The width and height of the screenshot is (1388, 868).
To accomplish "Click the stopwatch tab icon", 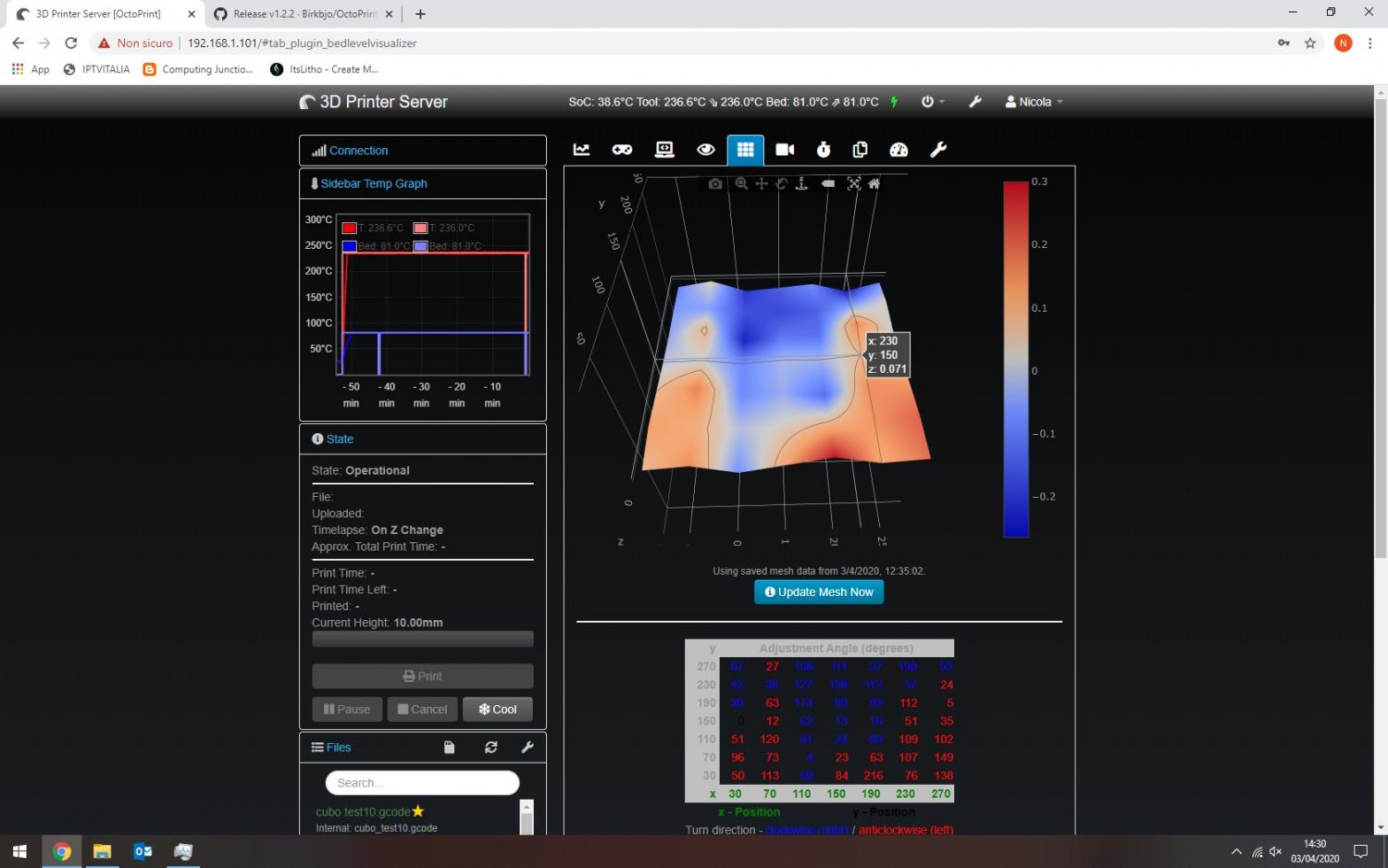I will [824, 150].
